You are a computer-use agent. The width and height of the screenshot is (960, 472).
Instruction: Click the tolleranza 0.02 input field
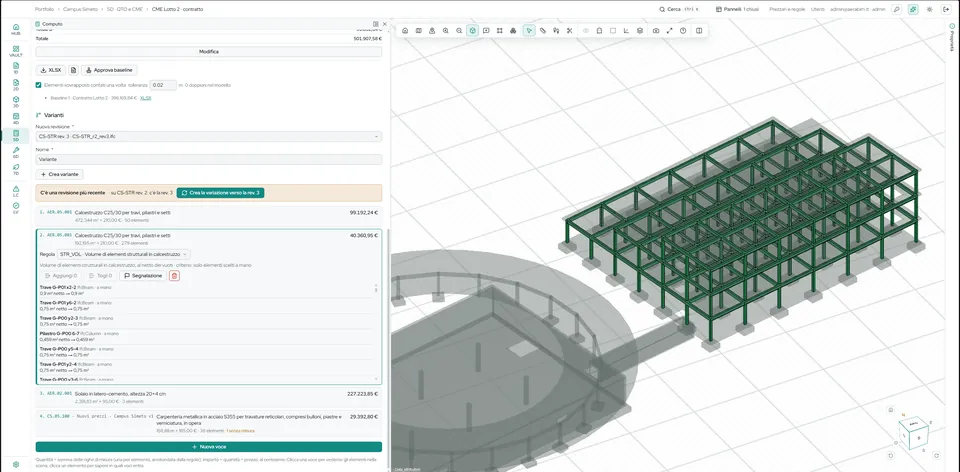(163, 85)
